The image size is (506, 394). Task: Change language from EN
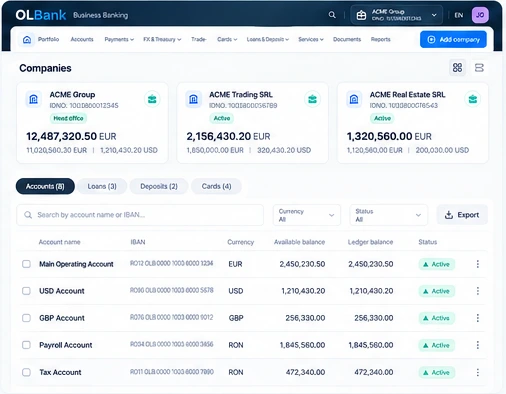click(459, 15)
